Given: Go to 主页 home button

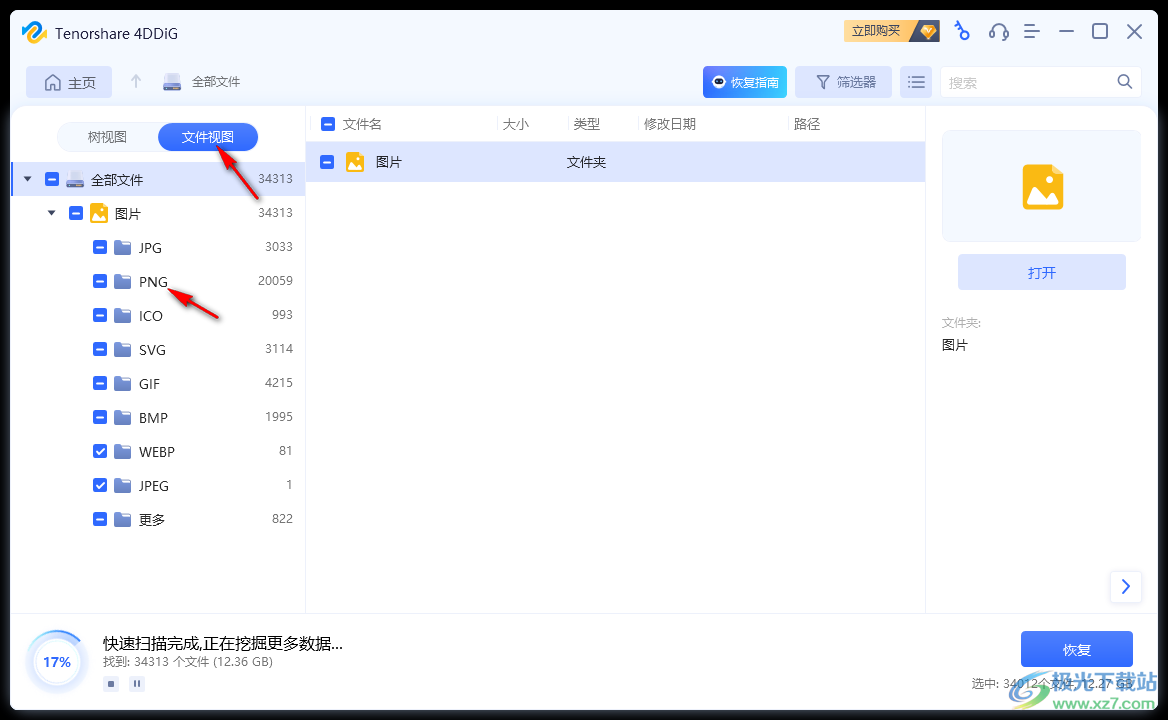Looking at the screenshot, I should coord(69,82).
